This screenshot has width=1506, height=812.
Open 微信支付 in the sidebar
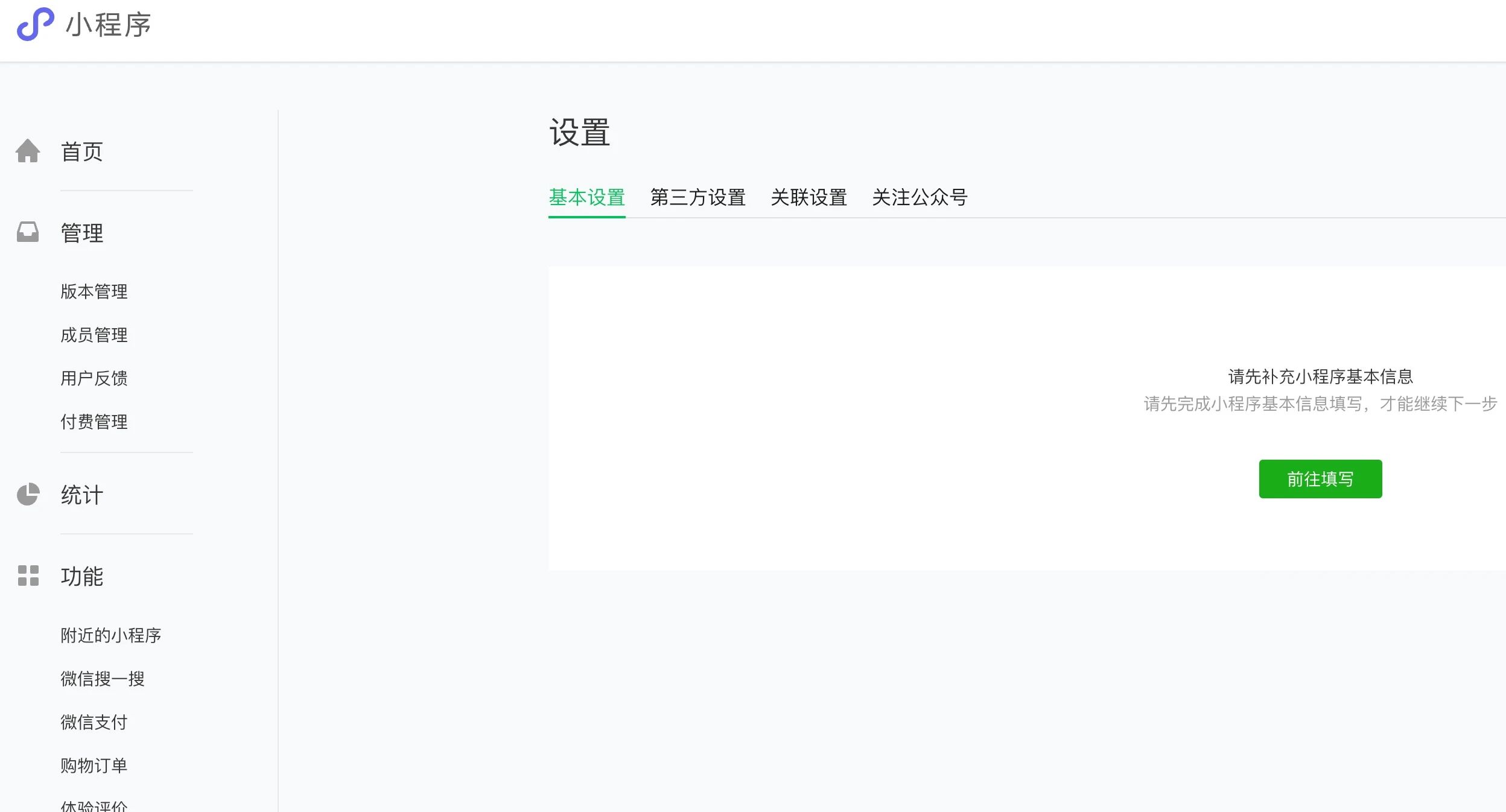[94, 723]
